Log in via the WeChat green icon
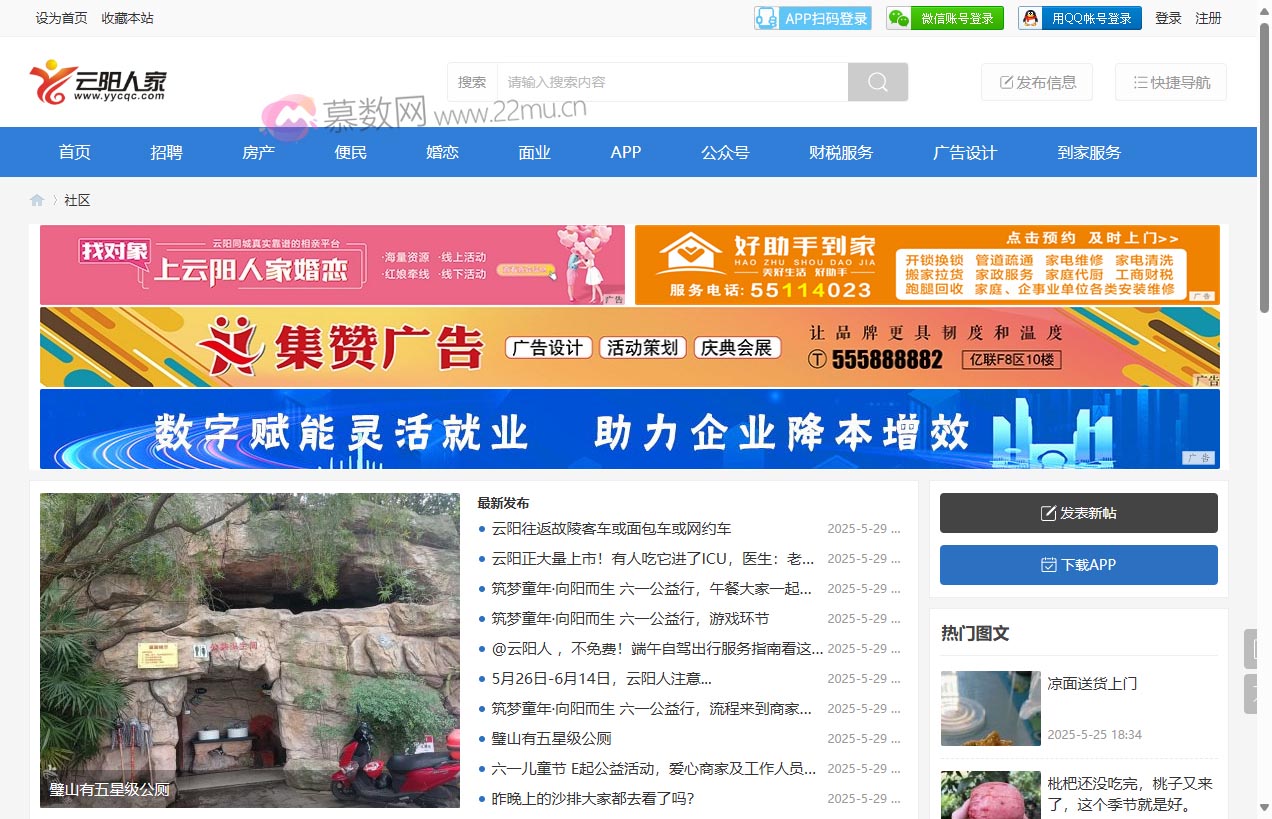The height and width of the screenshot is (819, 1272). [898, 17]
